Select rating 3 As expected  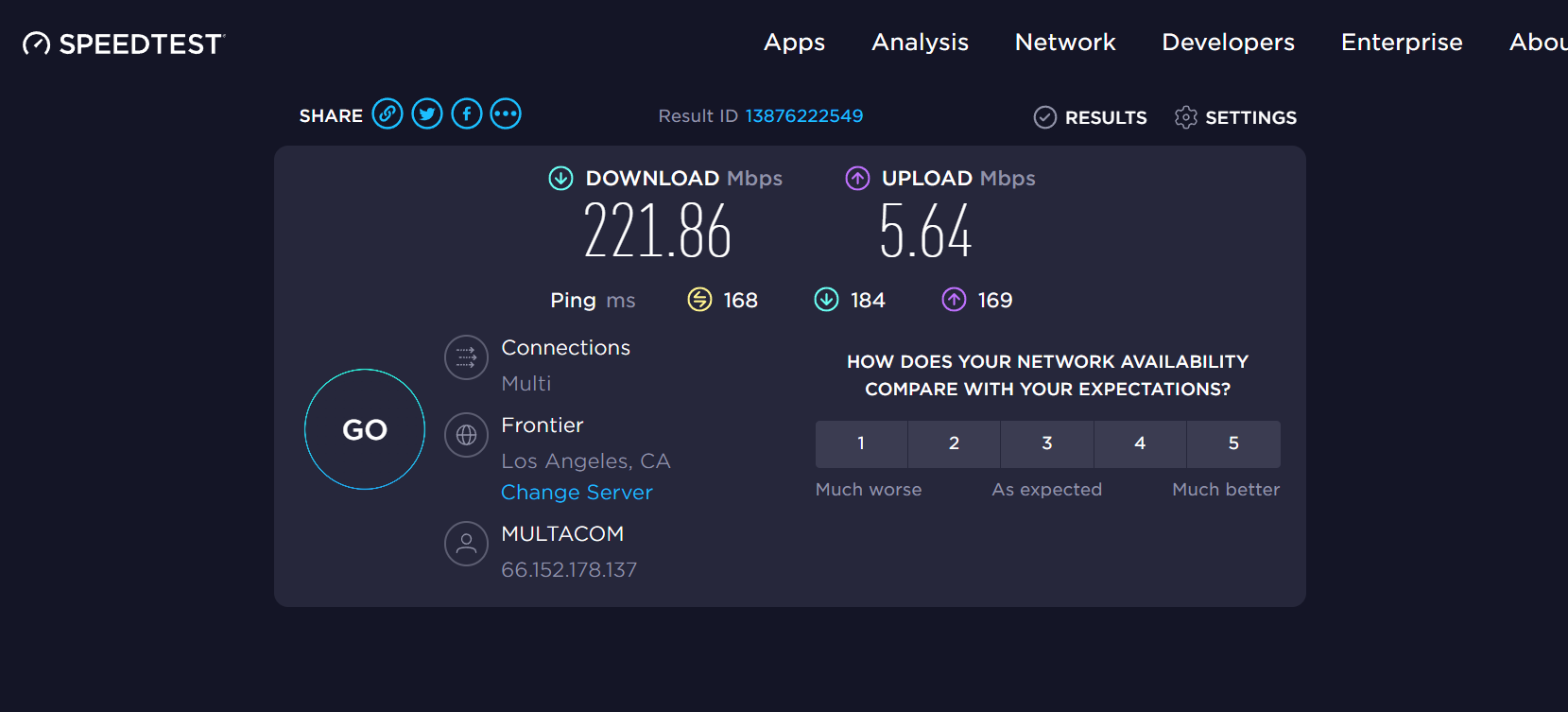click(x=1047, y=443)
